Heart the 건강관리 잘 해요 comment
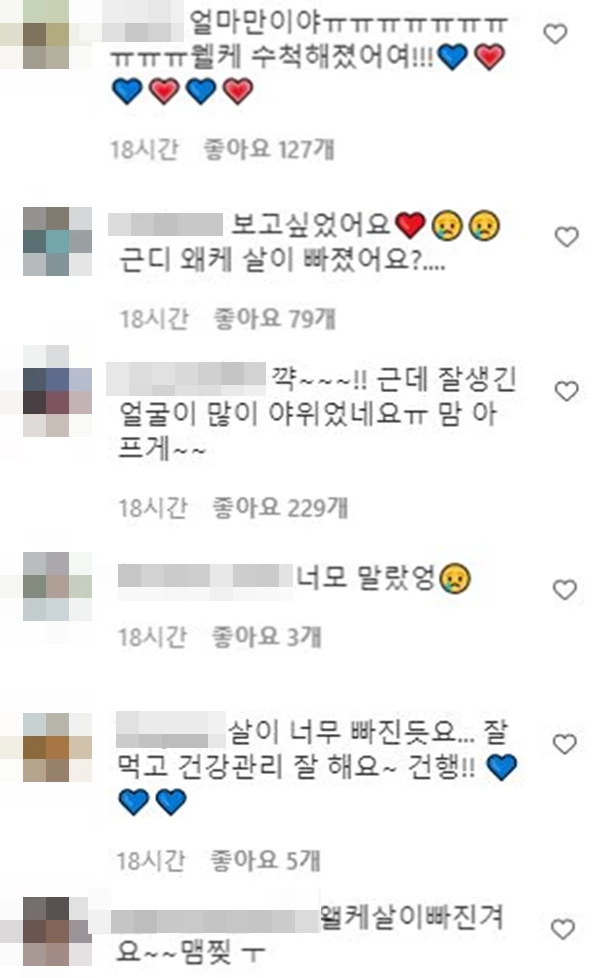Screen dimensions: 600x978 (x=564, y=743)
